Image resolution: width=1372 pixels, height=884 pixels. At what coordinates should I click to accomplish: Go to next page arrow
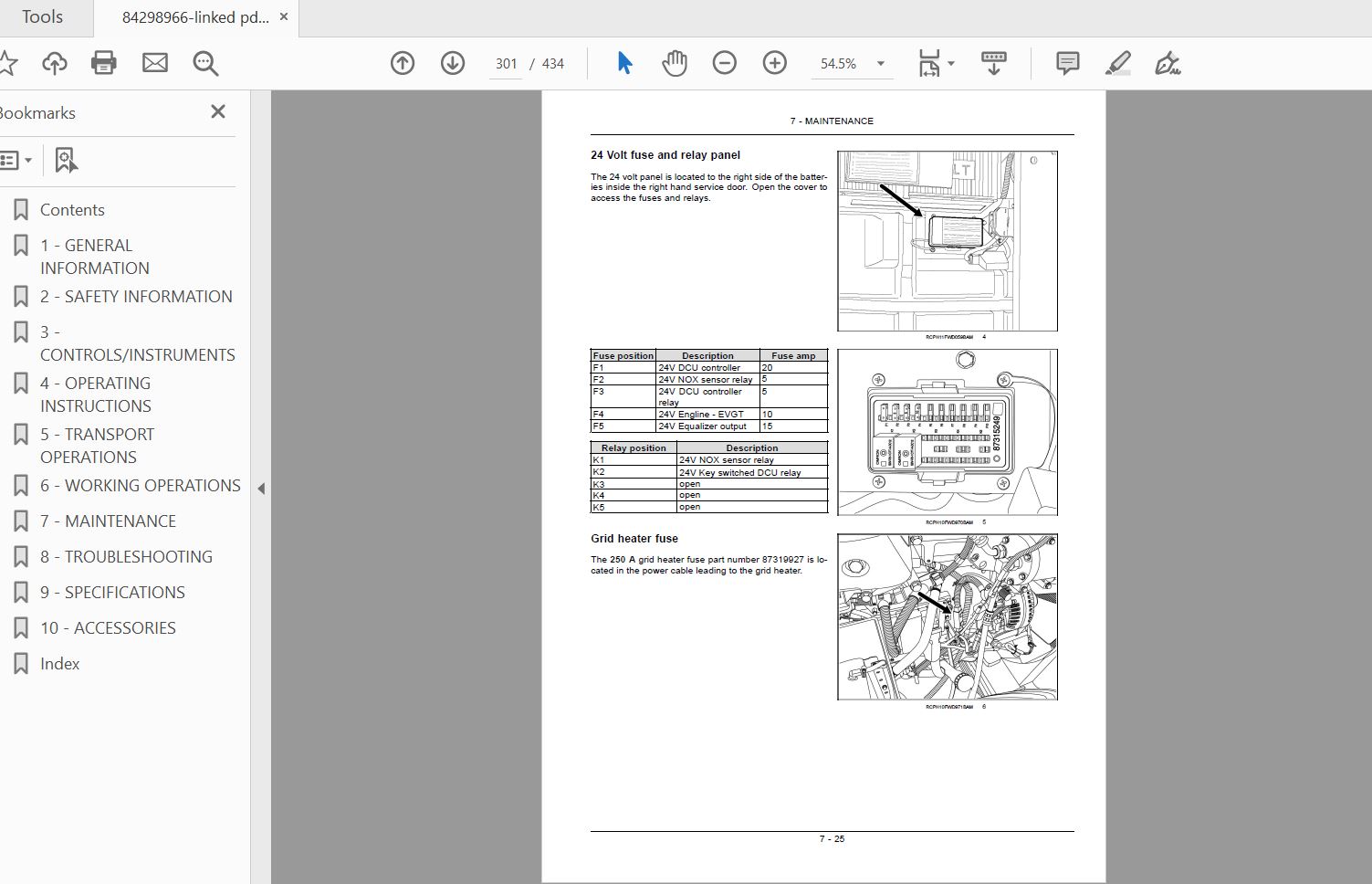pyautogui.click(x=453, y=63)
